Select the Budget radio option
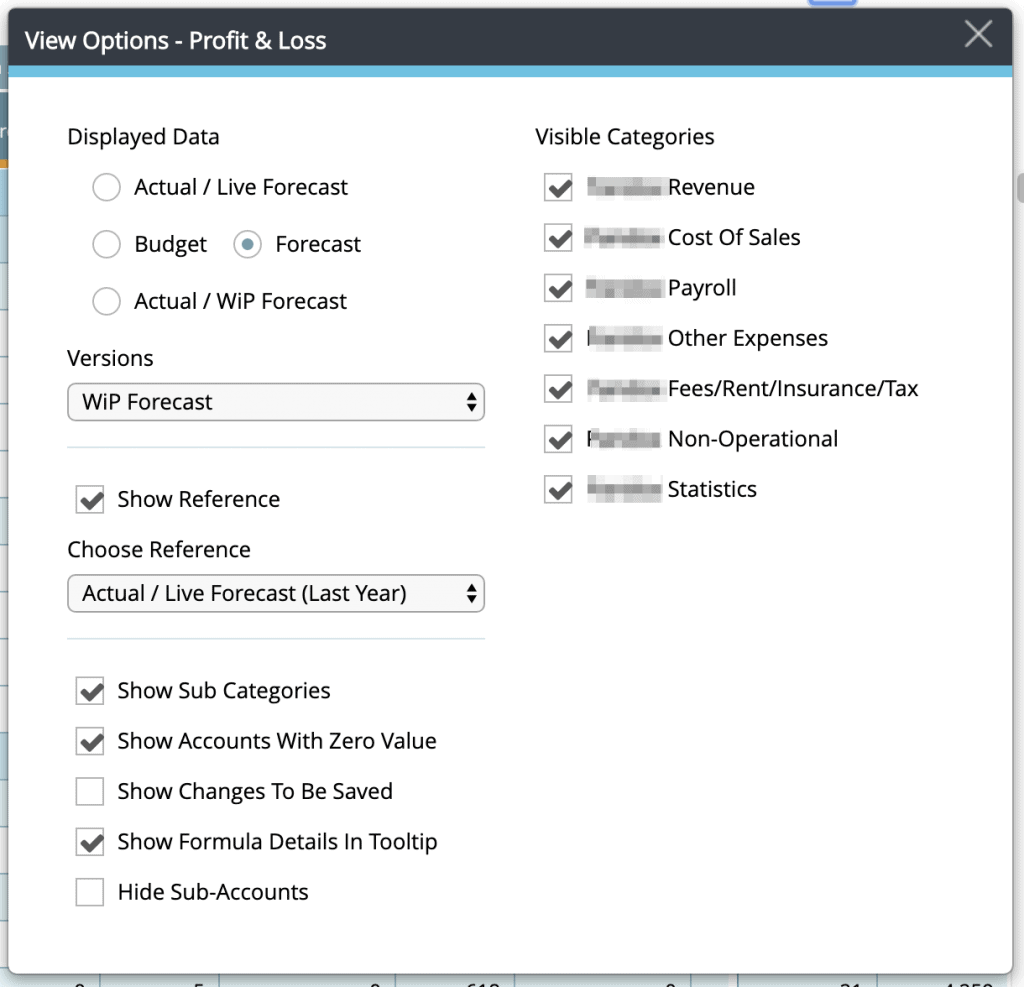 (x=107, y=245)
